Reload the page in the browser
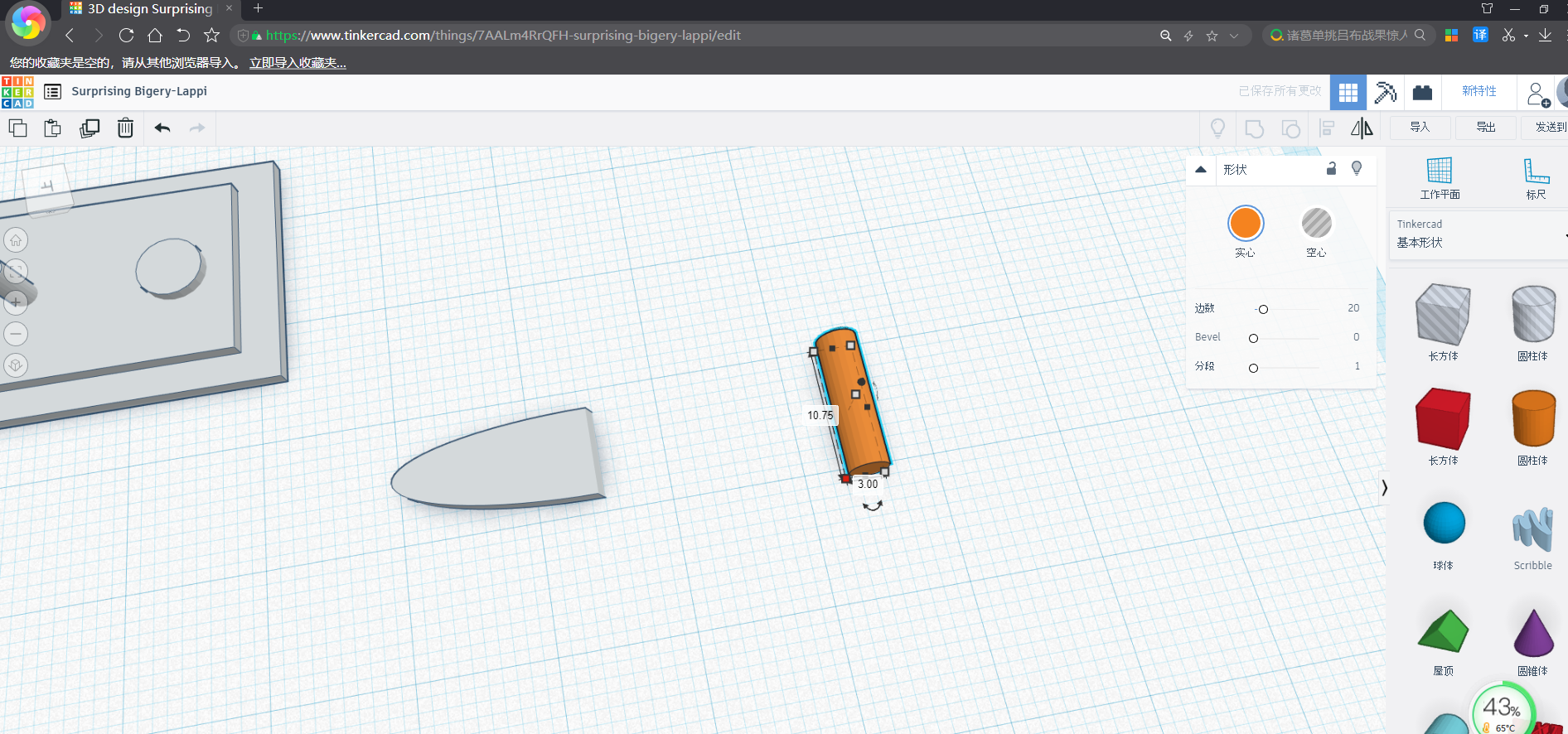Screen dimensions: 1568x734 (126, 36)
